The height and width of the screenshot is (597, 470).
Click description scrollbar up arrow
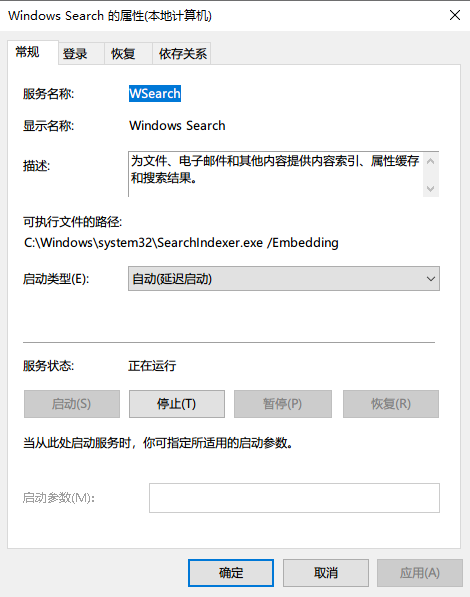pyautogui.click(x=431, y=161)
